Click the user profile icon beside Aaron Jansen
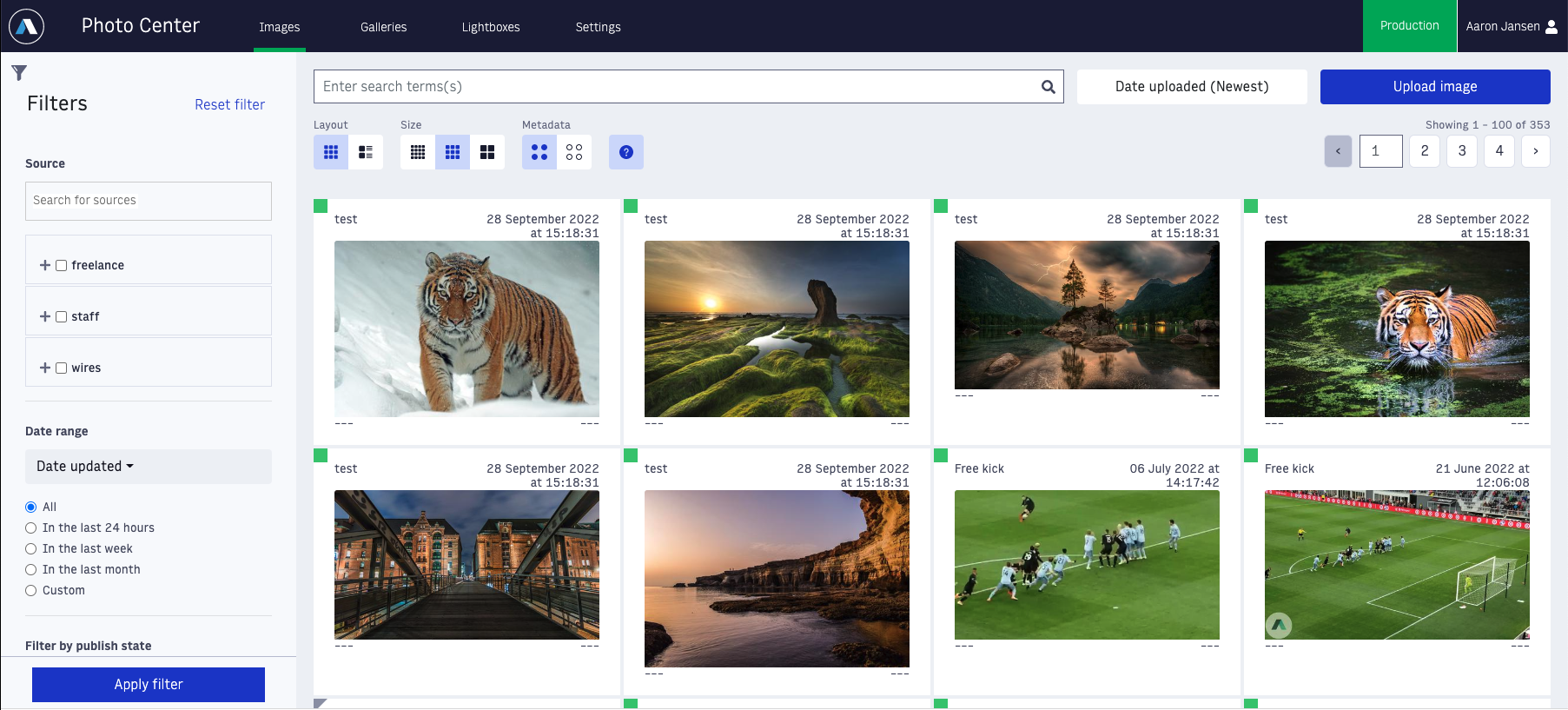Image resolution: width=1568 pixels, height=710 pixels. 1551,26
